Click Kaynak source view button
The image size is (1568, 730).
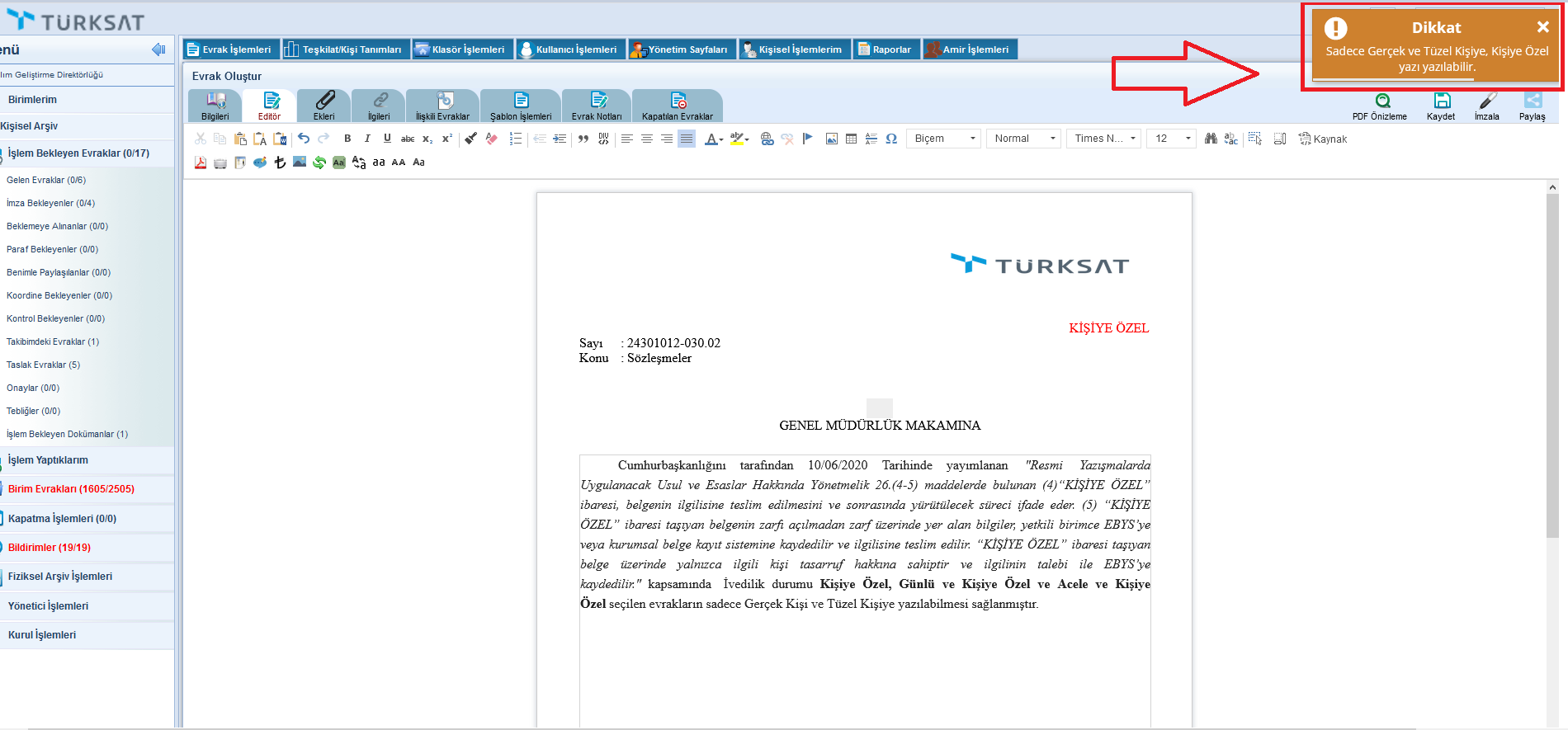(x=1322, y=139)
